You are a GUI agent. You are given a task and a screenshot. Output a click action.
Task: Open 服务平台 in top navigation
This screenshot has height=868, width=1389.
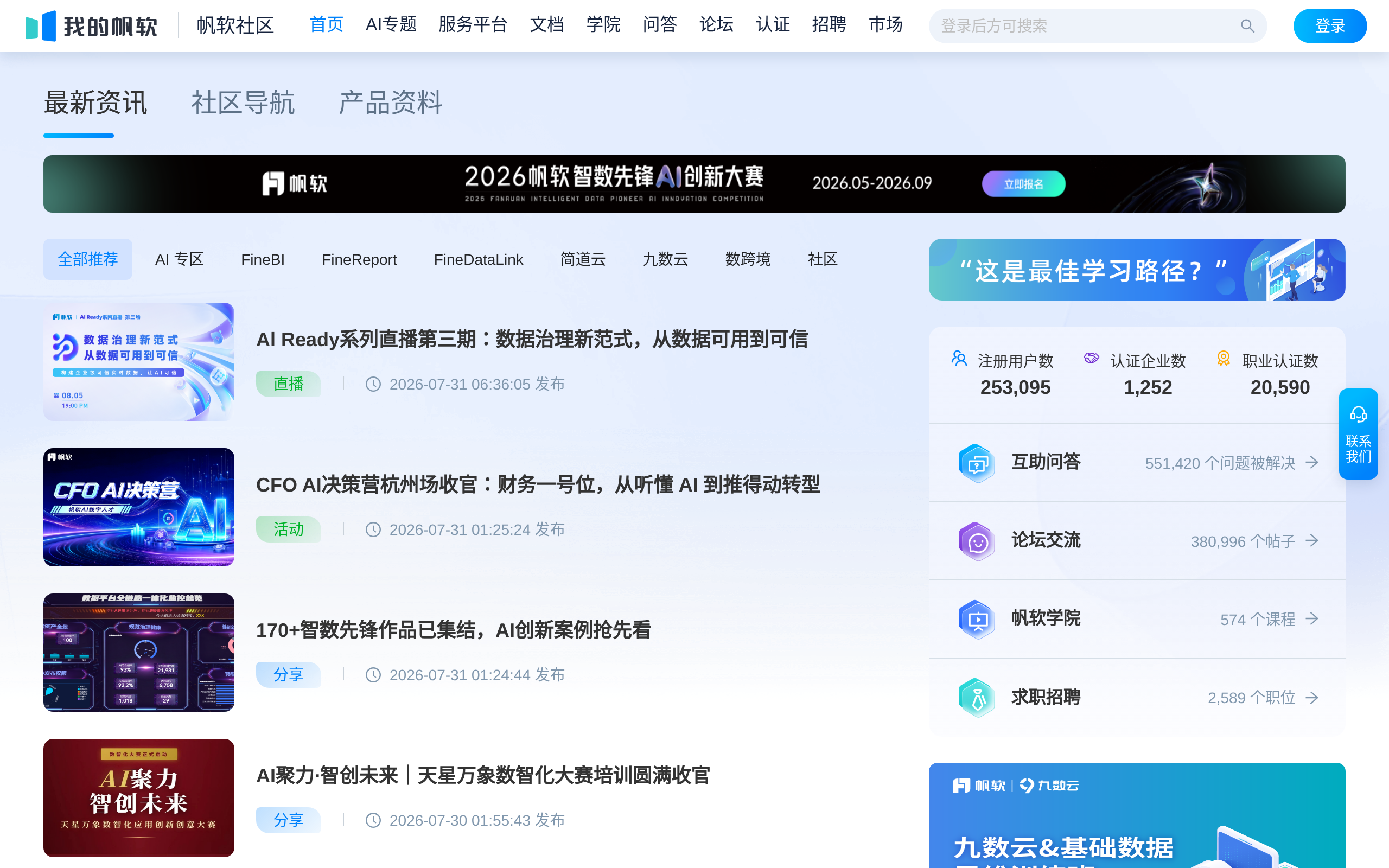pyautogui.click(x=473, y=25)
